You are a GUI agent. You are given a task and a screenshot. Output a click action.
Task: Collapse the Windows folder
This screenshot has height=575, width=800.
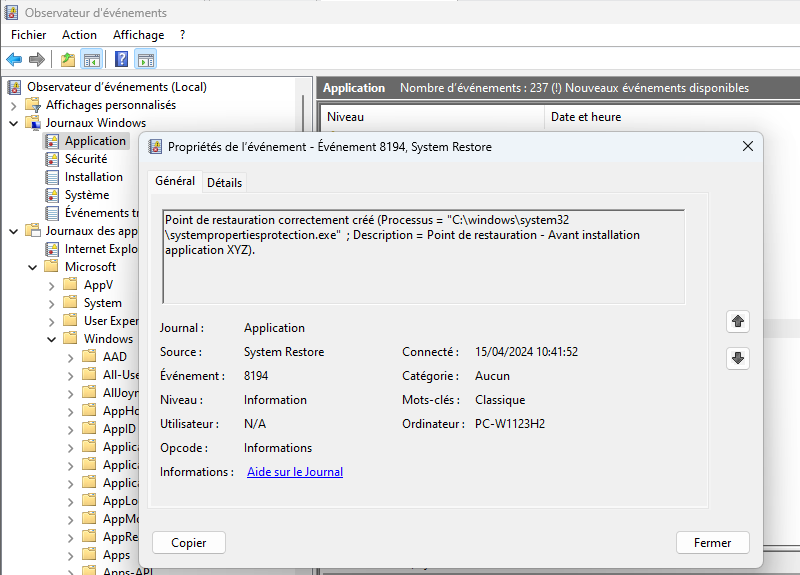(52, 339)
